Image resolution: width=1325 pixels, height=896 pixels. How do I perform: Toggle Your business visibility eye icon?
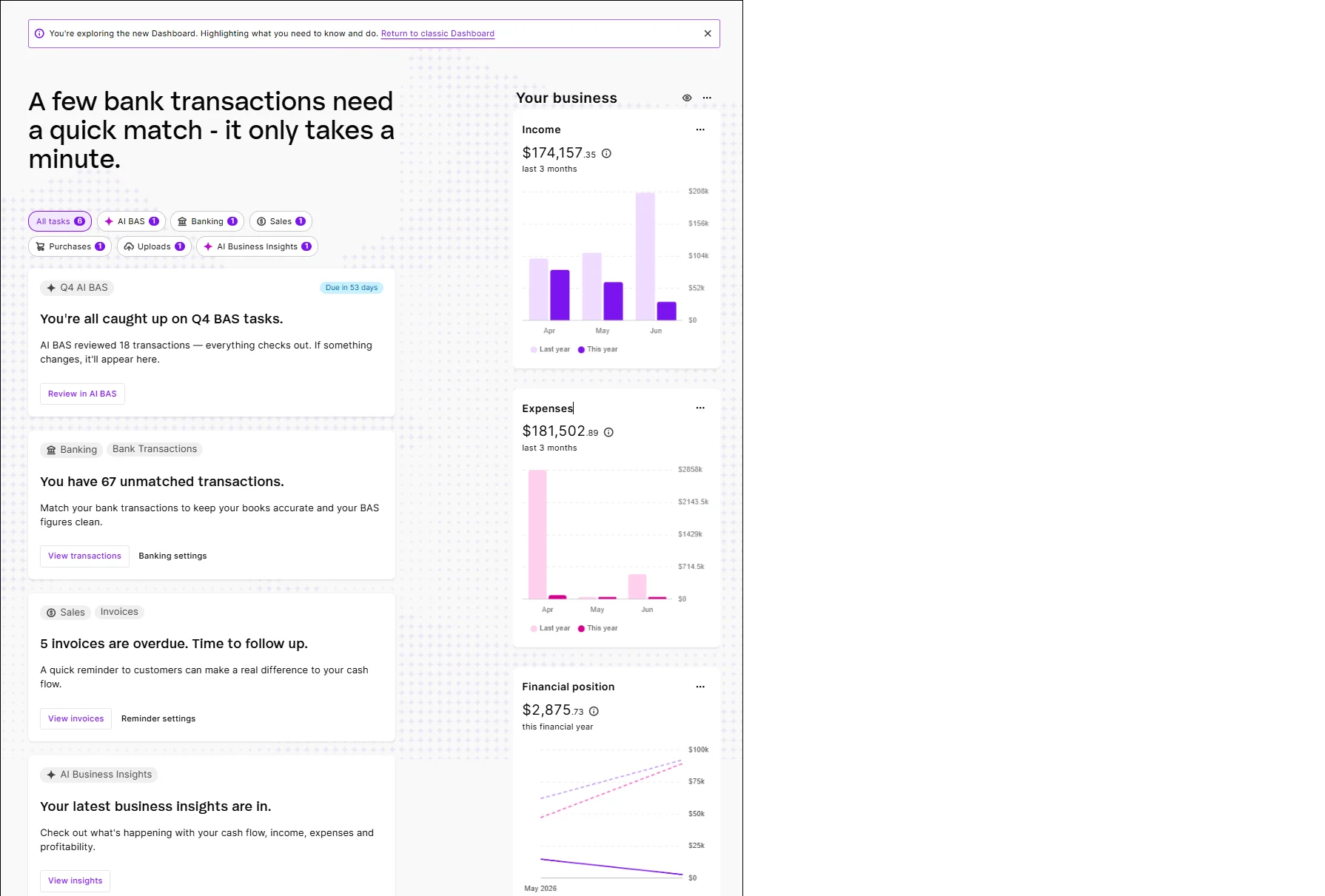pyautogui.click(x=687, y=98)
